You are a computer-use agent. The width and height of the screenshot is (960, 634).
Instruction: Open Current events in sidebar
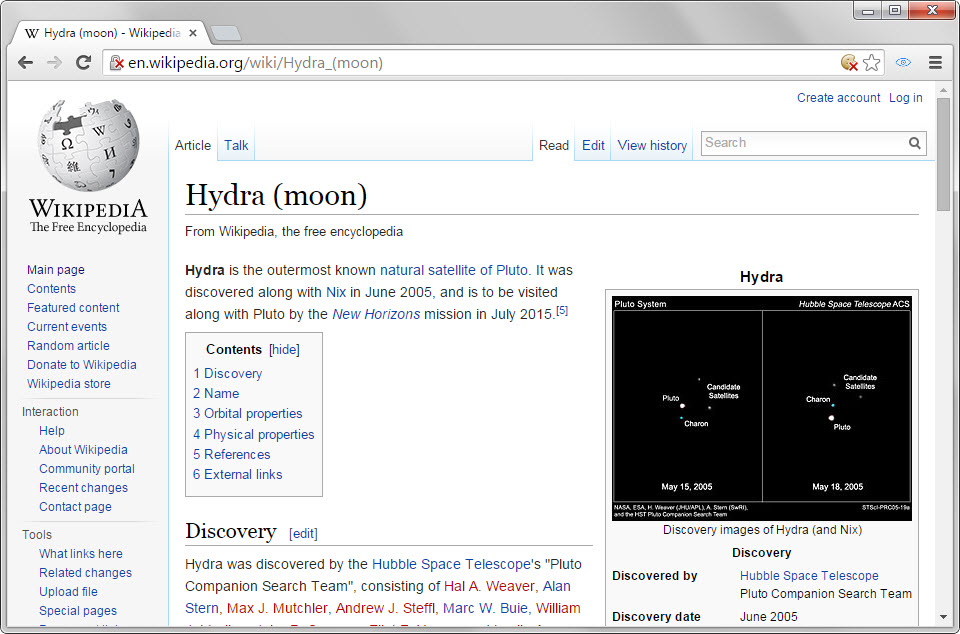click(67, 327)
